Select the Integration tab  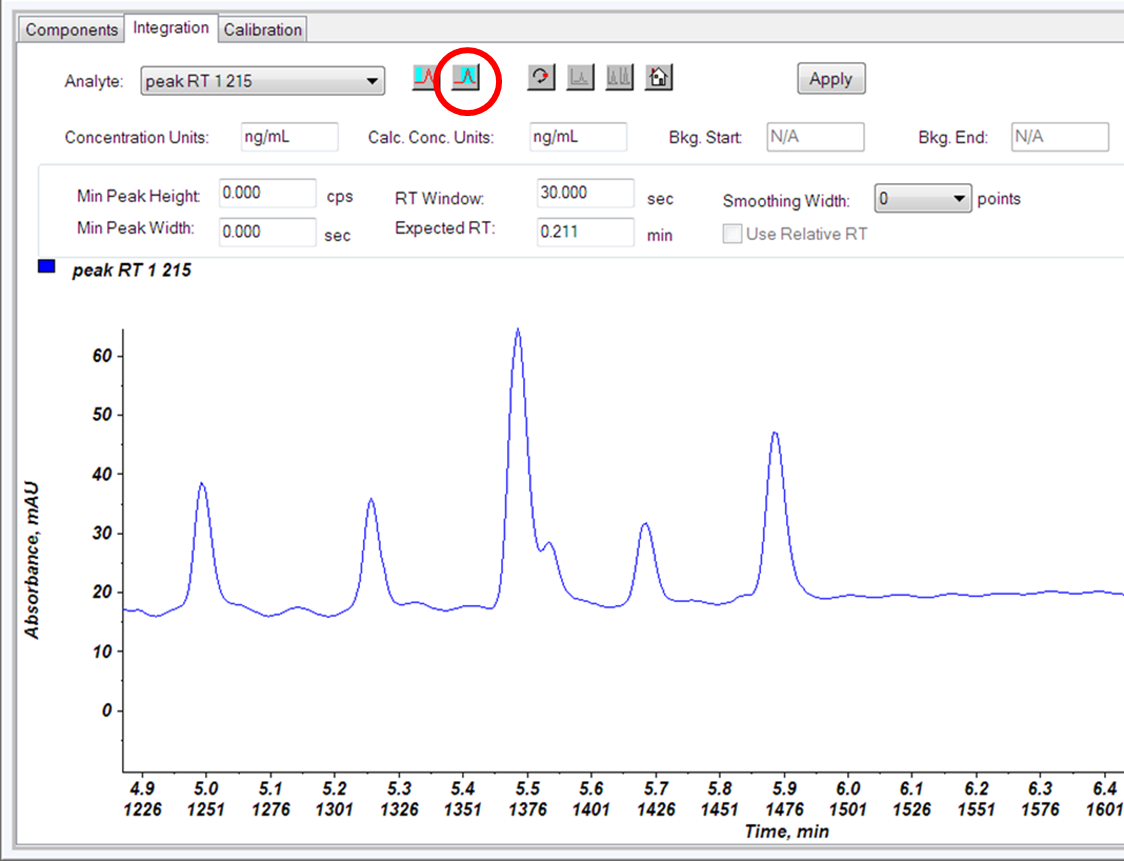[171, 28]
